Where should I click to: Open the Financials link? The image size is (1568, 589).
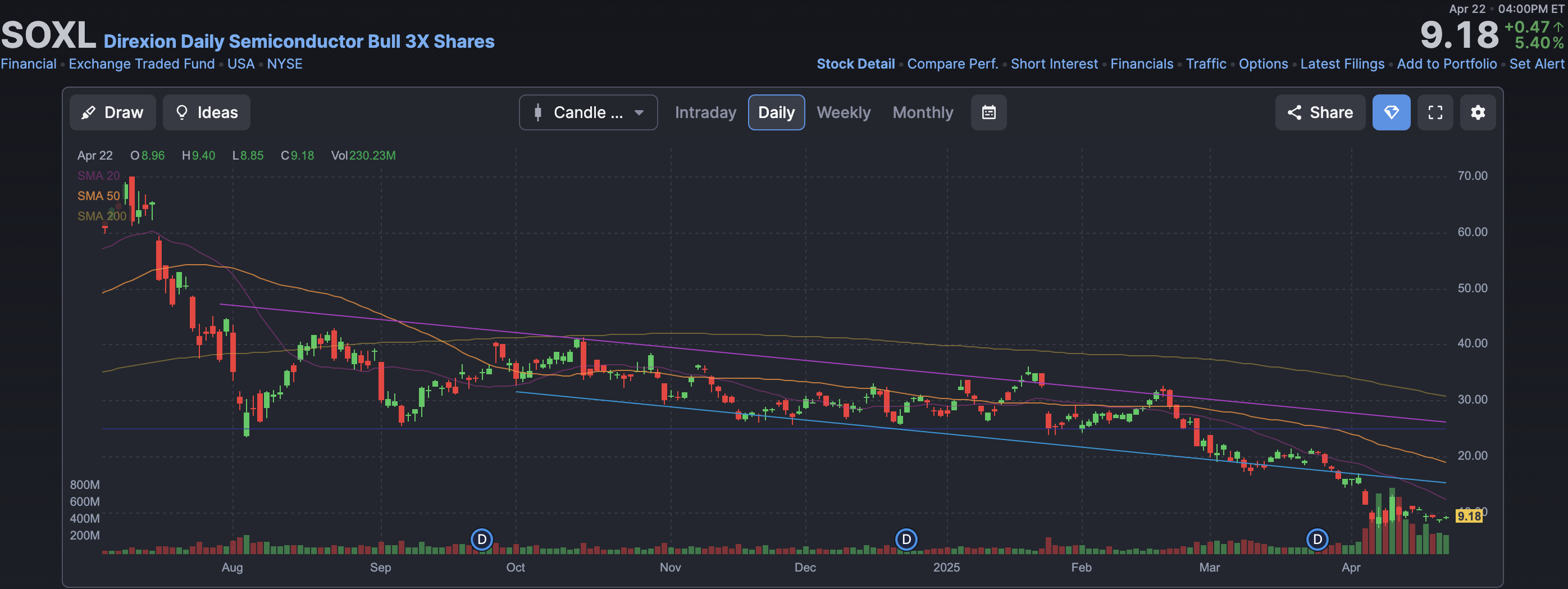(1142, 64)
